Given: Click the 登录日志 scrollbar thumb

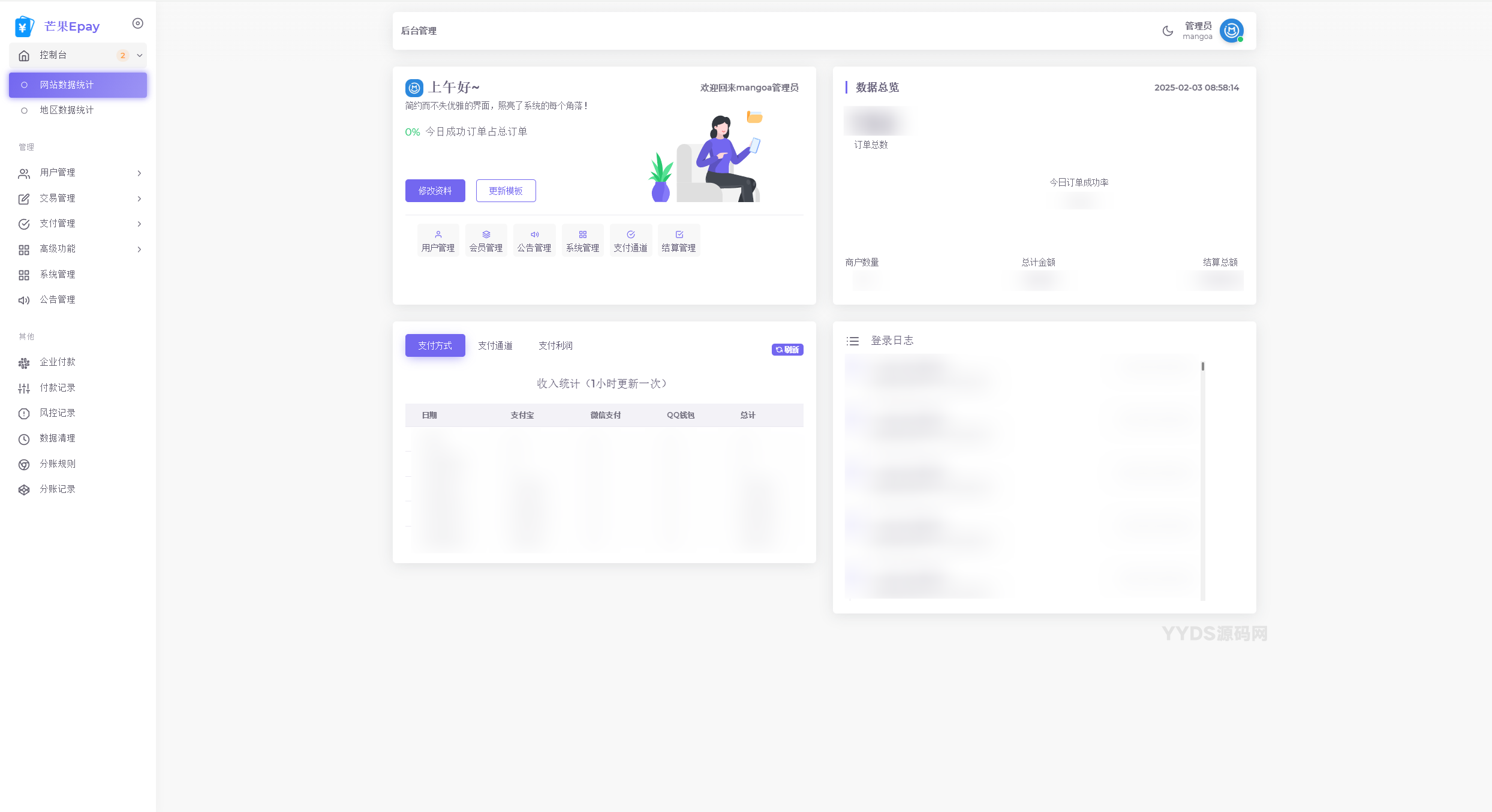Looking at the screenshot, I should coord(1202,366).
